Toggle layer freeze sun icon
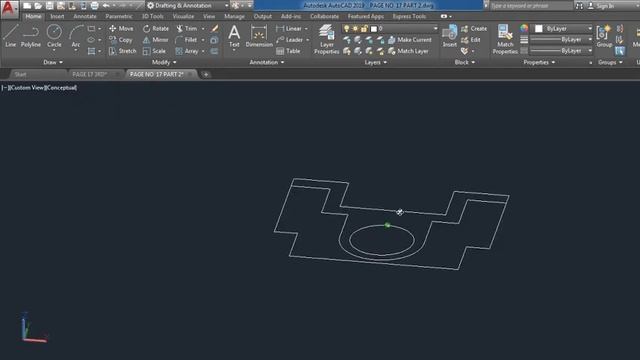 pos(355,29)
